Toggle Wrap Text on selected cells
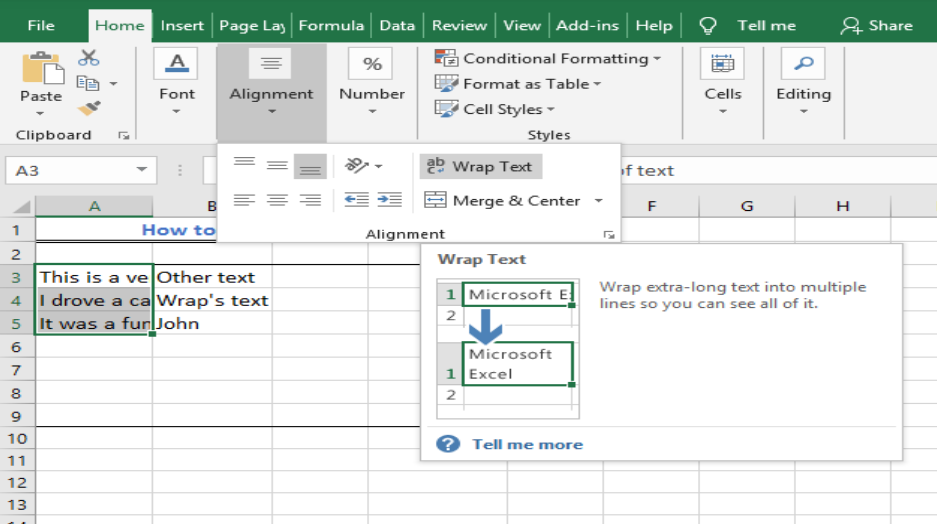 (x=480, y=167)
